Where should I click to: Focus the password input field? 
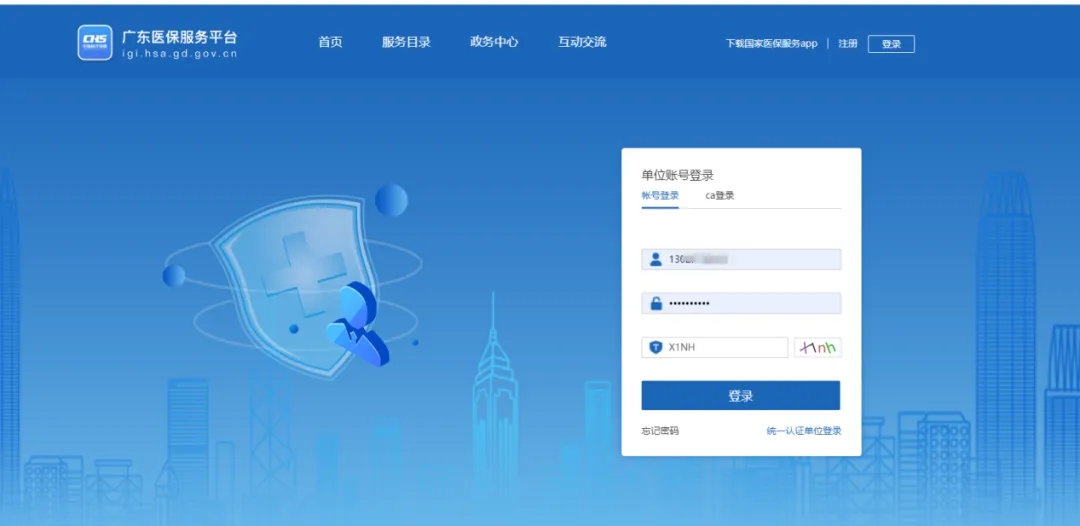point(750,303)
